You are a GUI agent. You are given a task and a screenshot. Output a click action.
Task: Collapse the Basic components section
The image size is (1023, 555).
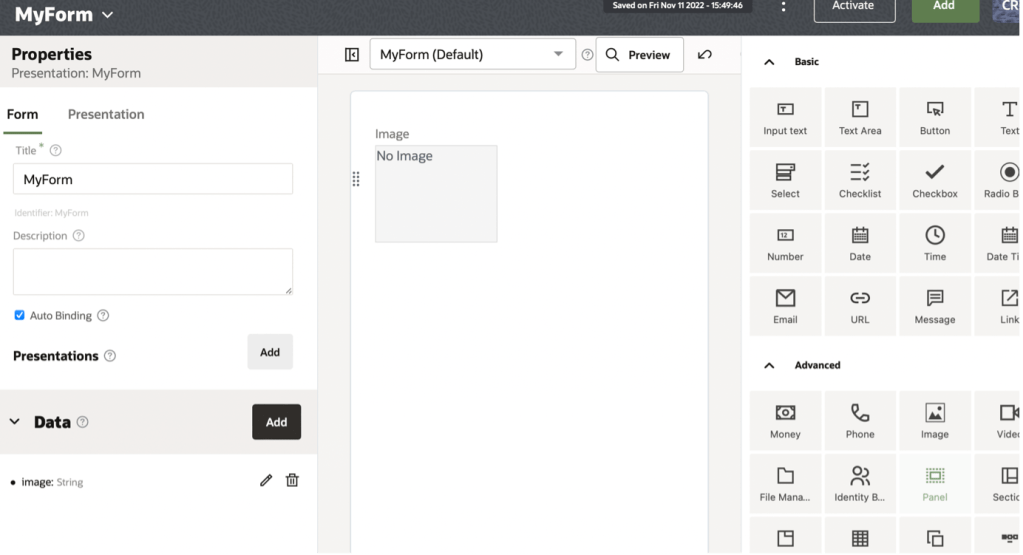click(x=769, y=62)
